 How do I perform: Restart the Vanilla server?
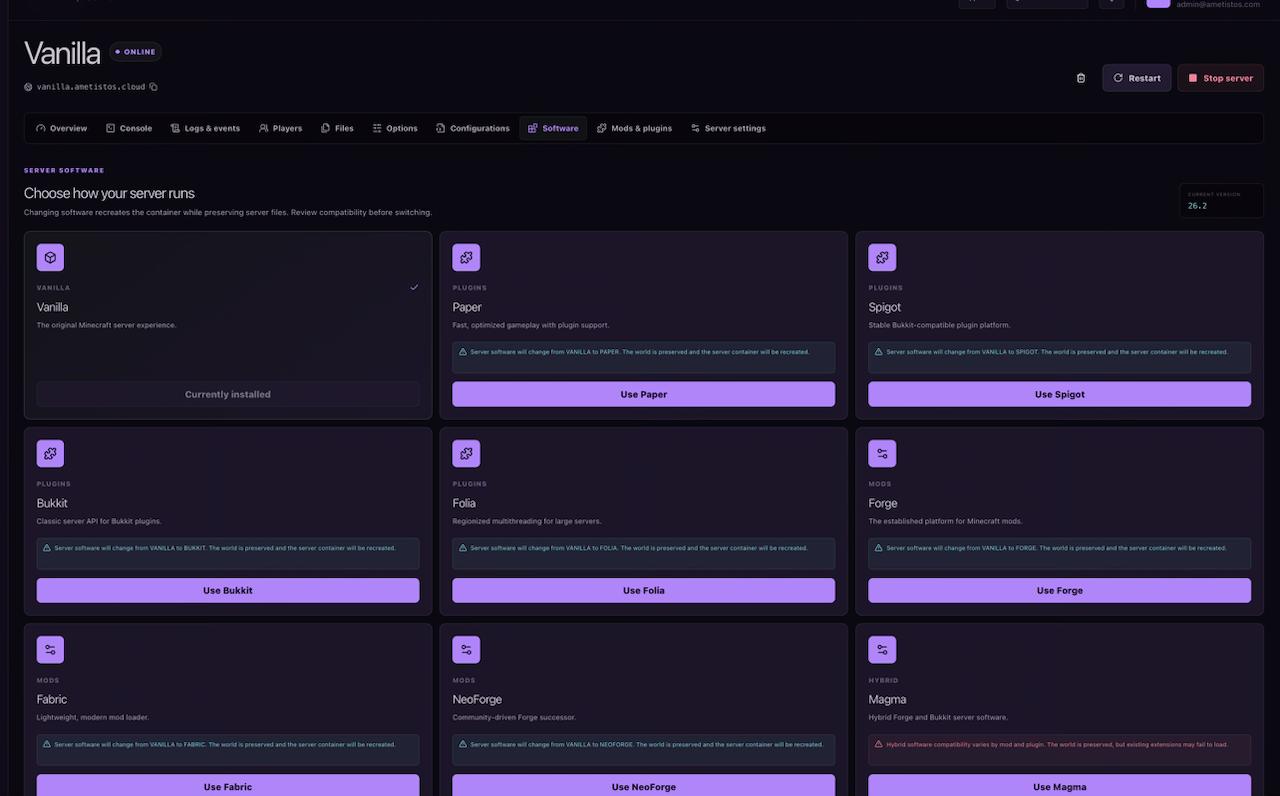(x=1137, y=78)
